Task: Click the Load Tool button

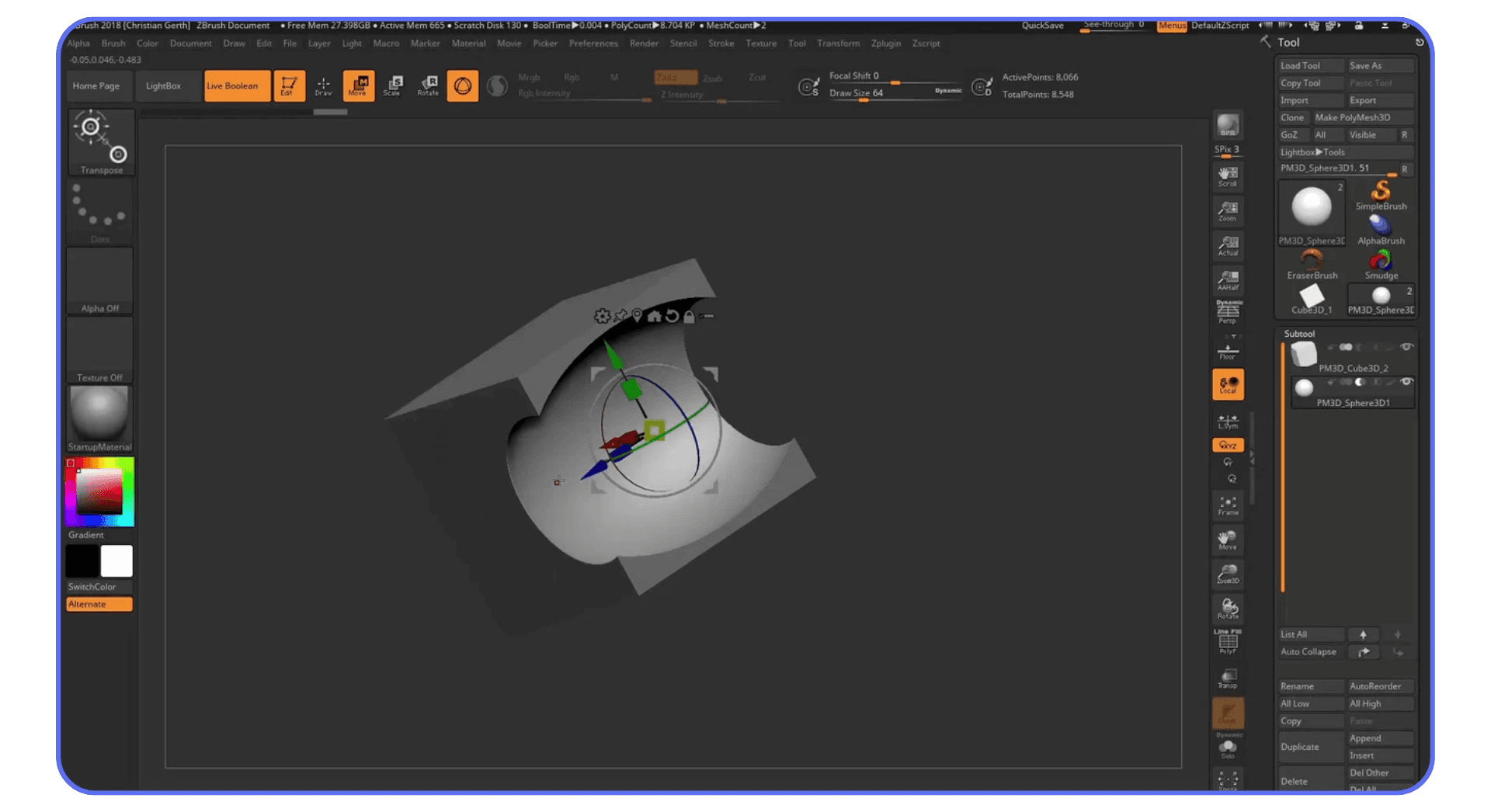Action: 1311,65
